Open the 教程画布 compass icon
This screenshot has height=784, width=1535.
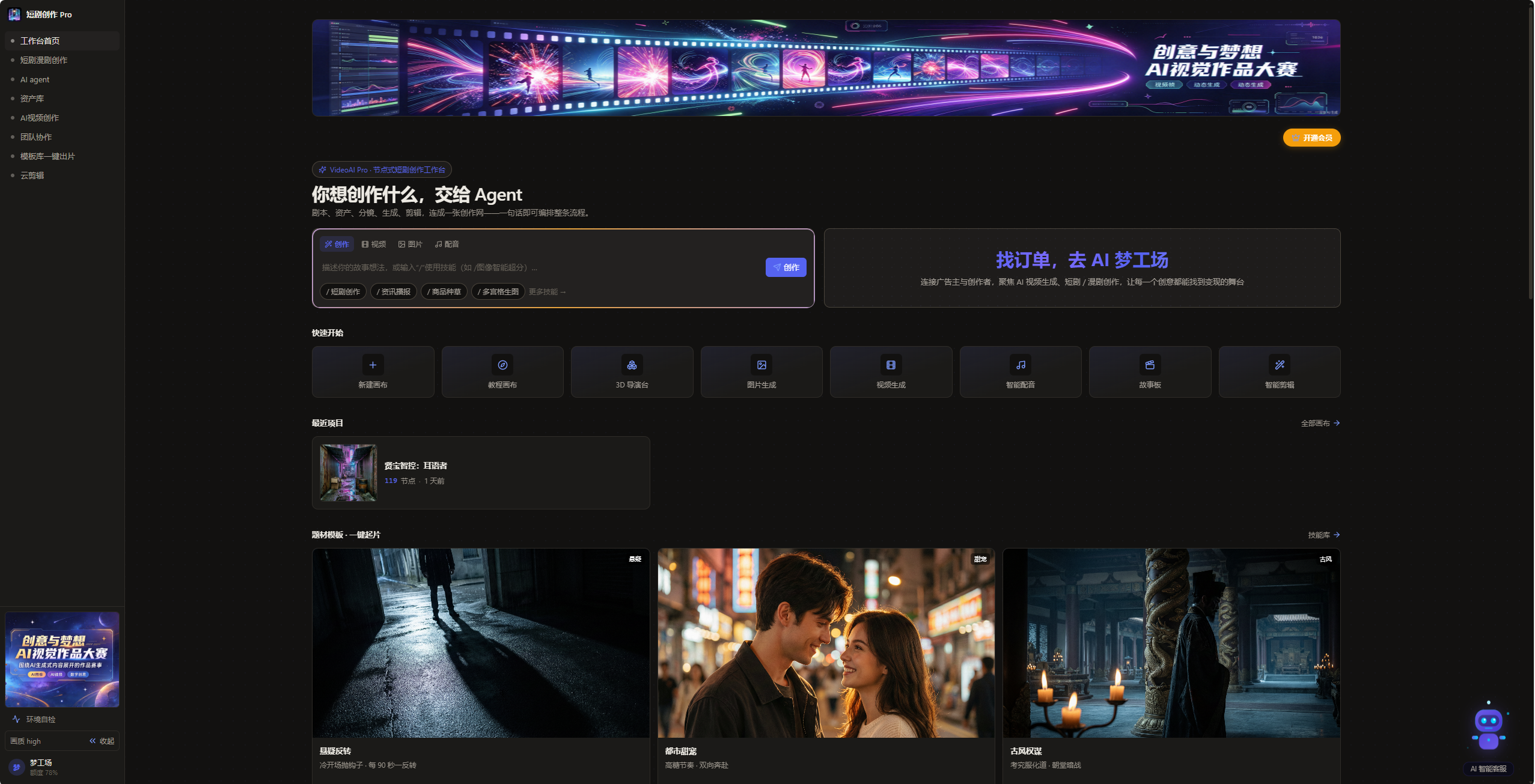[502, 365]
